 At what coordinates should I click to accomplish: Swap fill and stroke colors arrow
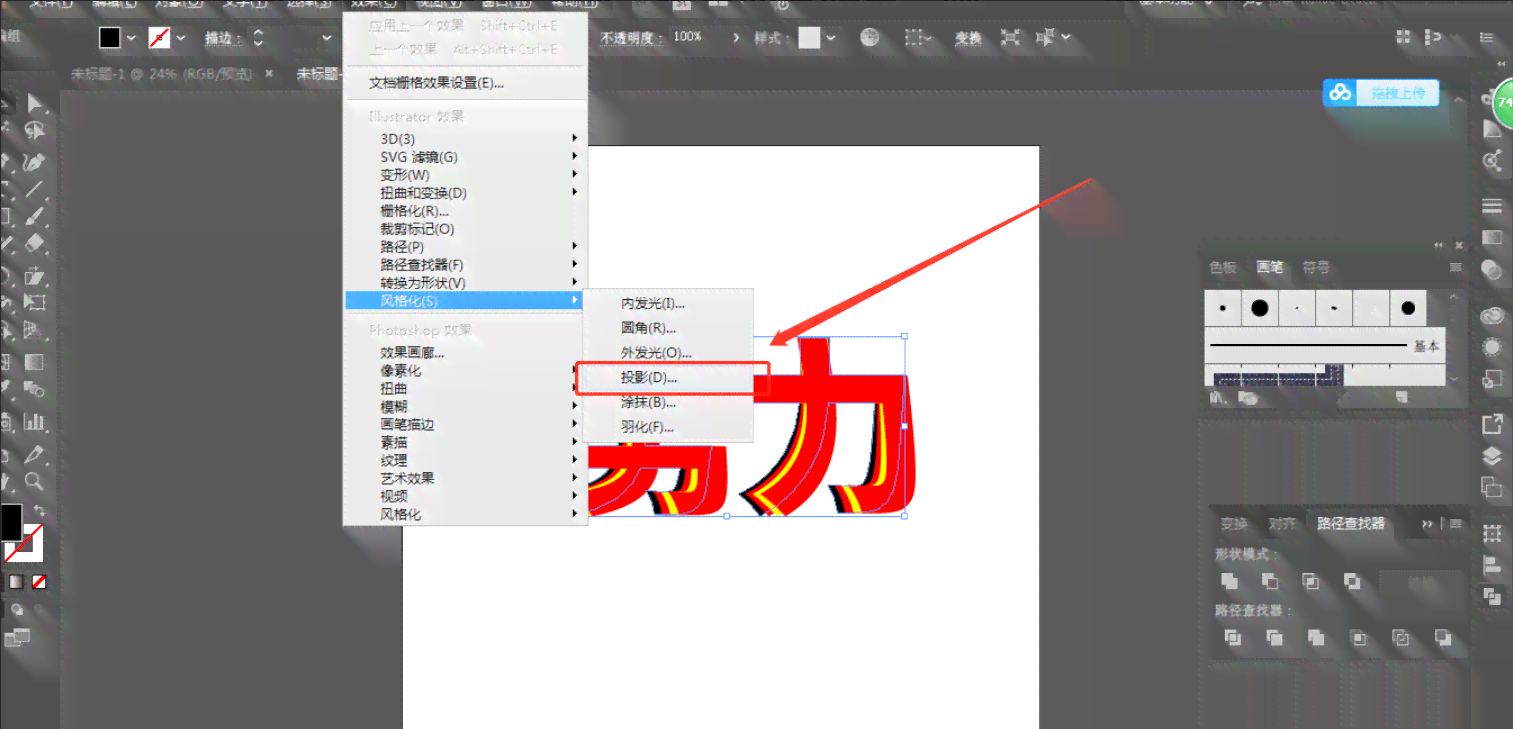coord(40,512)
